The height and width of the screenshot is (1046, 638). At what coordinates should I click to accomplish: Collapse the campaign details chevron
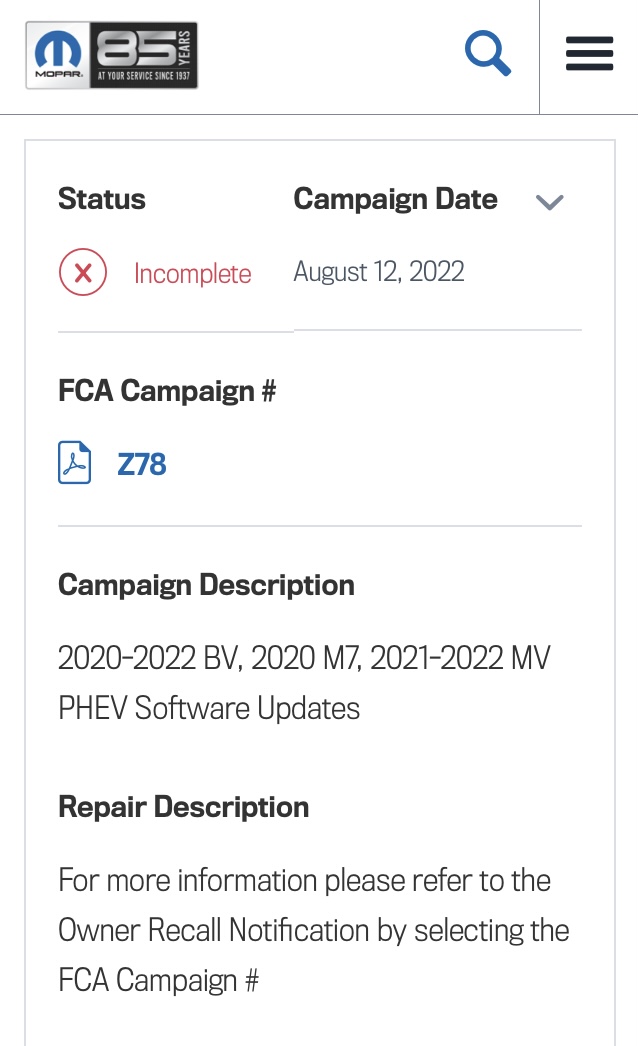tap(550, 202)
